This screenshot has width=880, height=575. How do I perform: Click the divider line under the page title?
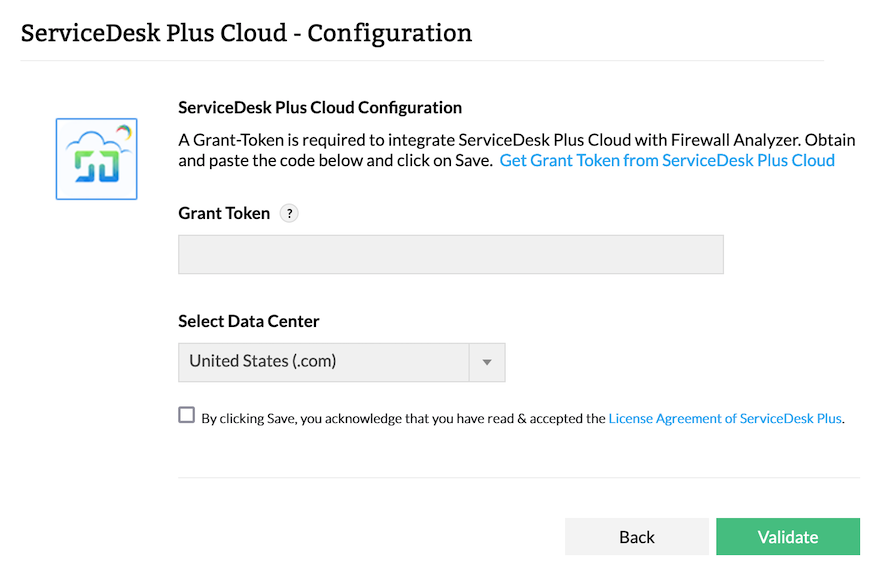pyautogui.click(x=421, y=61)
